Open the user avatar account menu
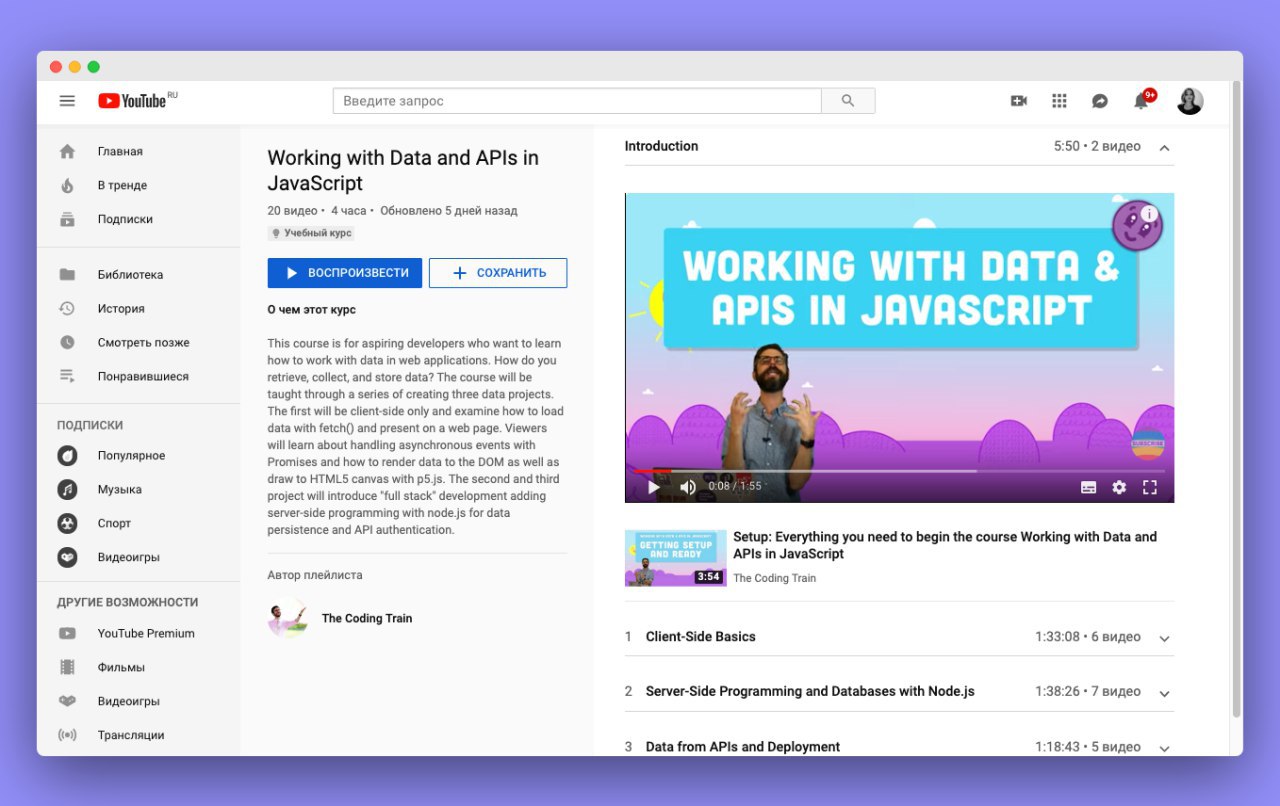The height and width of the screenshot is (806, 1280). coord(1189,101)
